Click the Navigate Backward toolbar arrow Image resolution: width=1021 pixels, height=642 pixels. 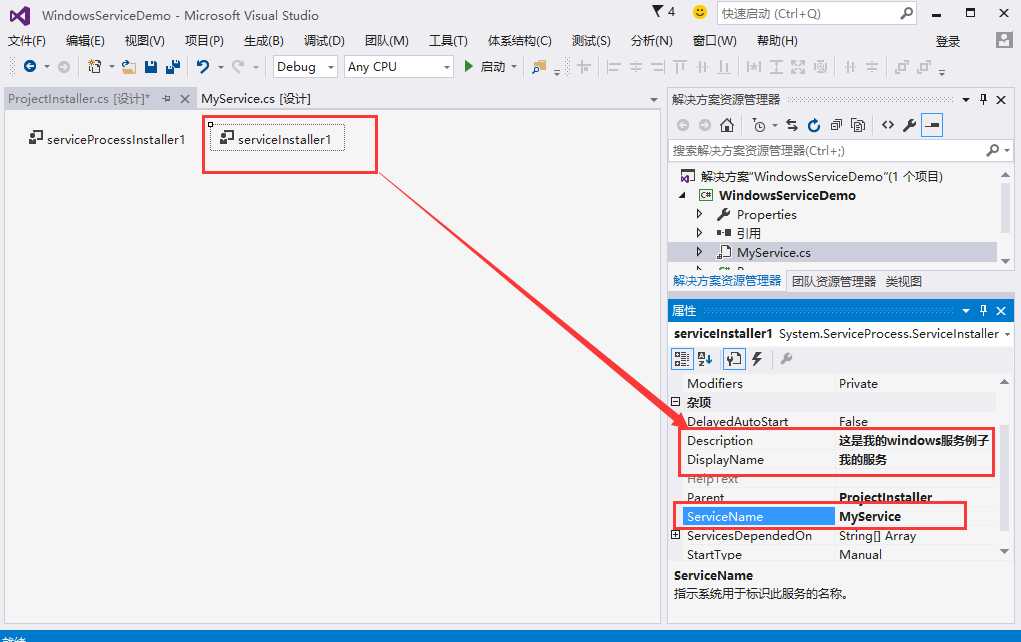pyautogui.click(x=30, y=66)
